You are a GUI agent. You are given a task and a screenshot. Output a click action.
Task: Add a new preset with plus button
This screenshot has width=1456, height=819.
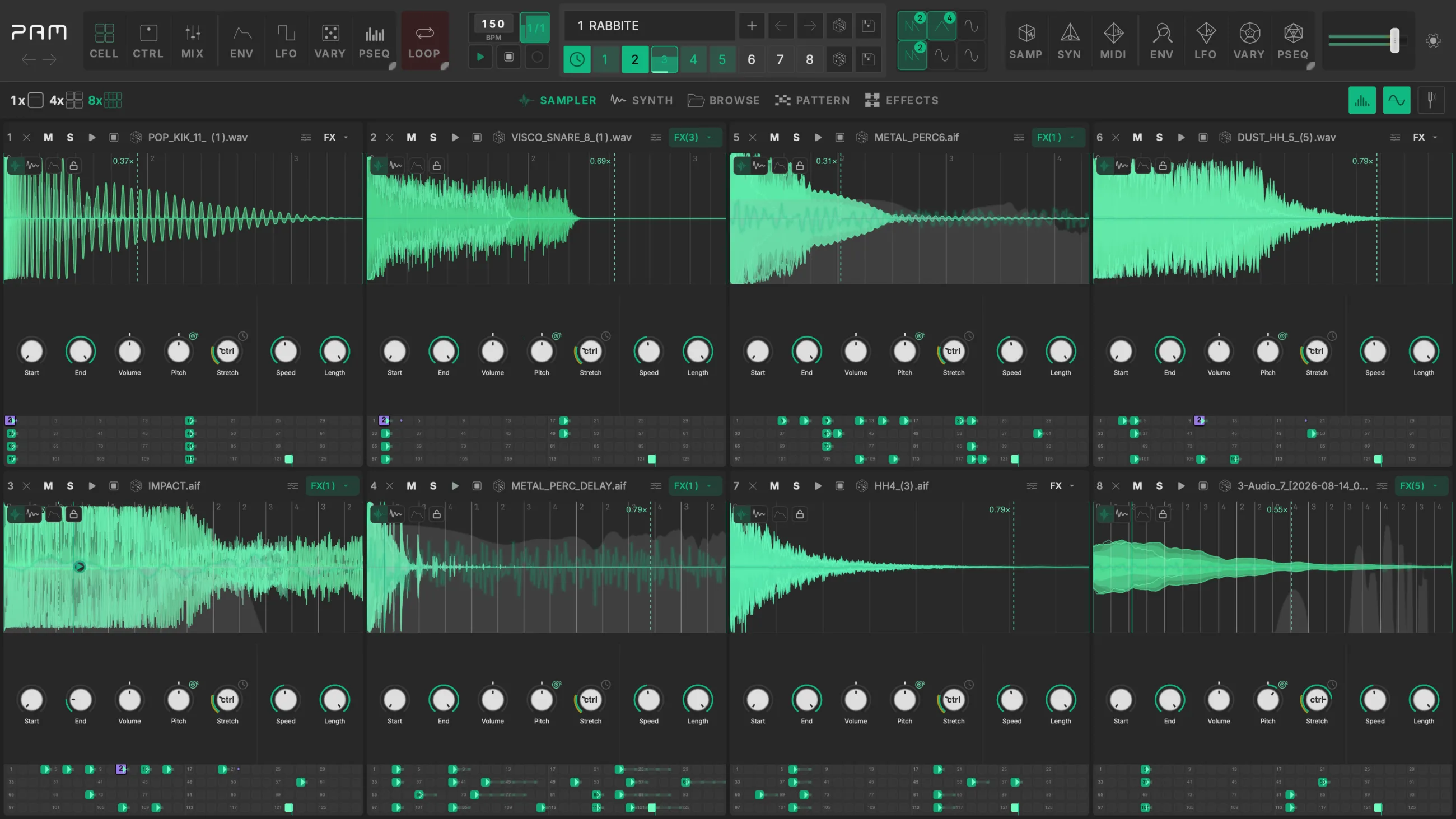pyautogui.click(x=752, y=26)
